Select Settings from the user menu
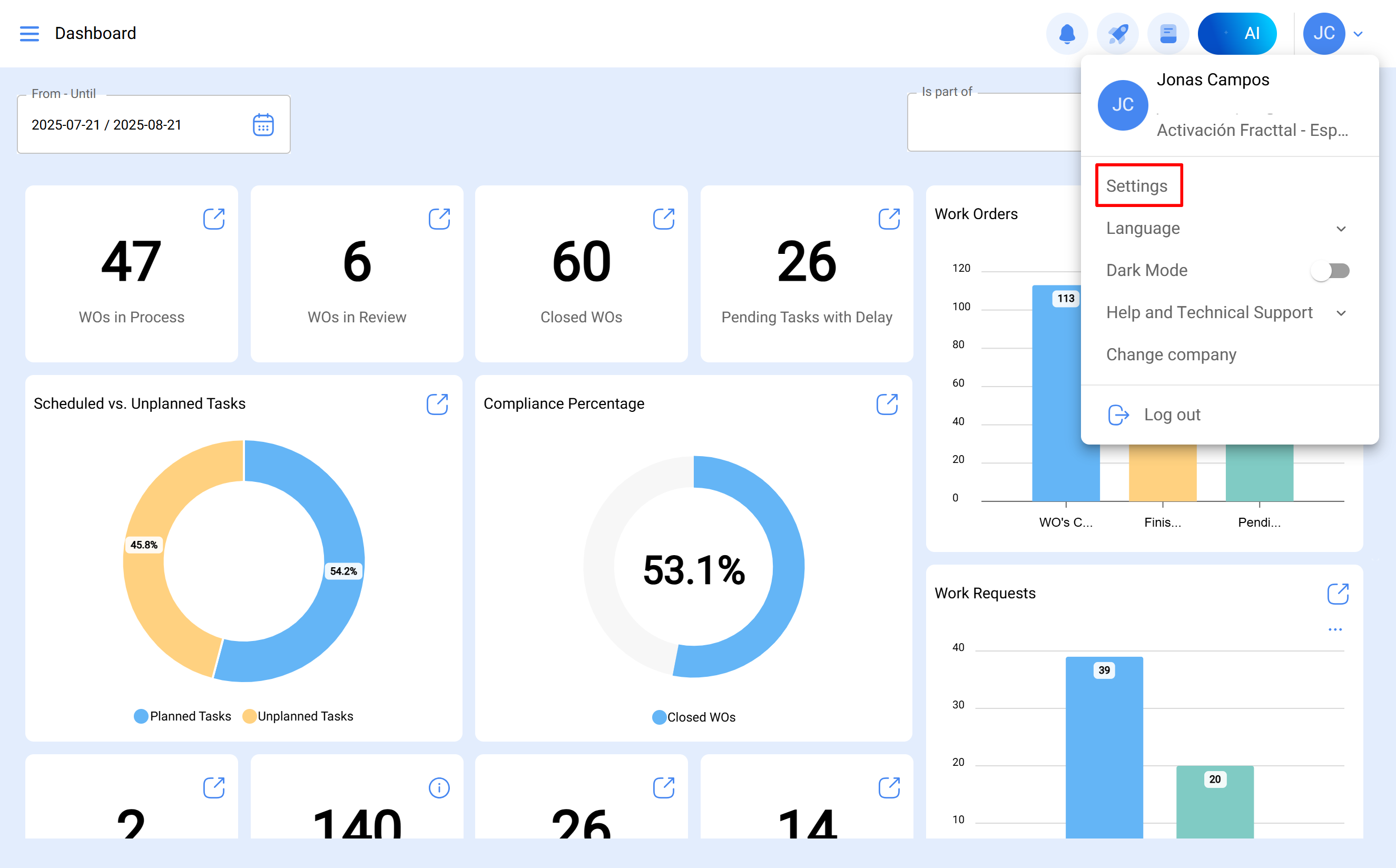The height and width of the screenshot is (868, 1396). (1137, 185)
